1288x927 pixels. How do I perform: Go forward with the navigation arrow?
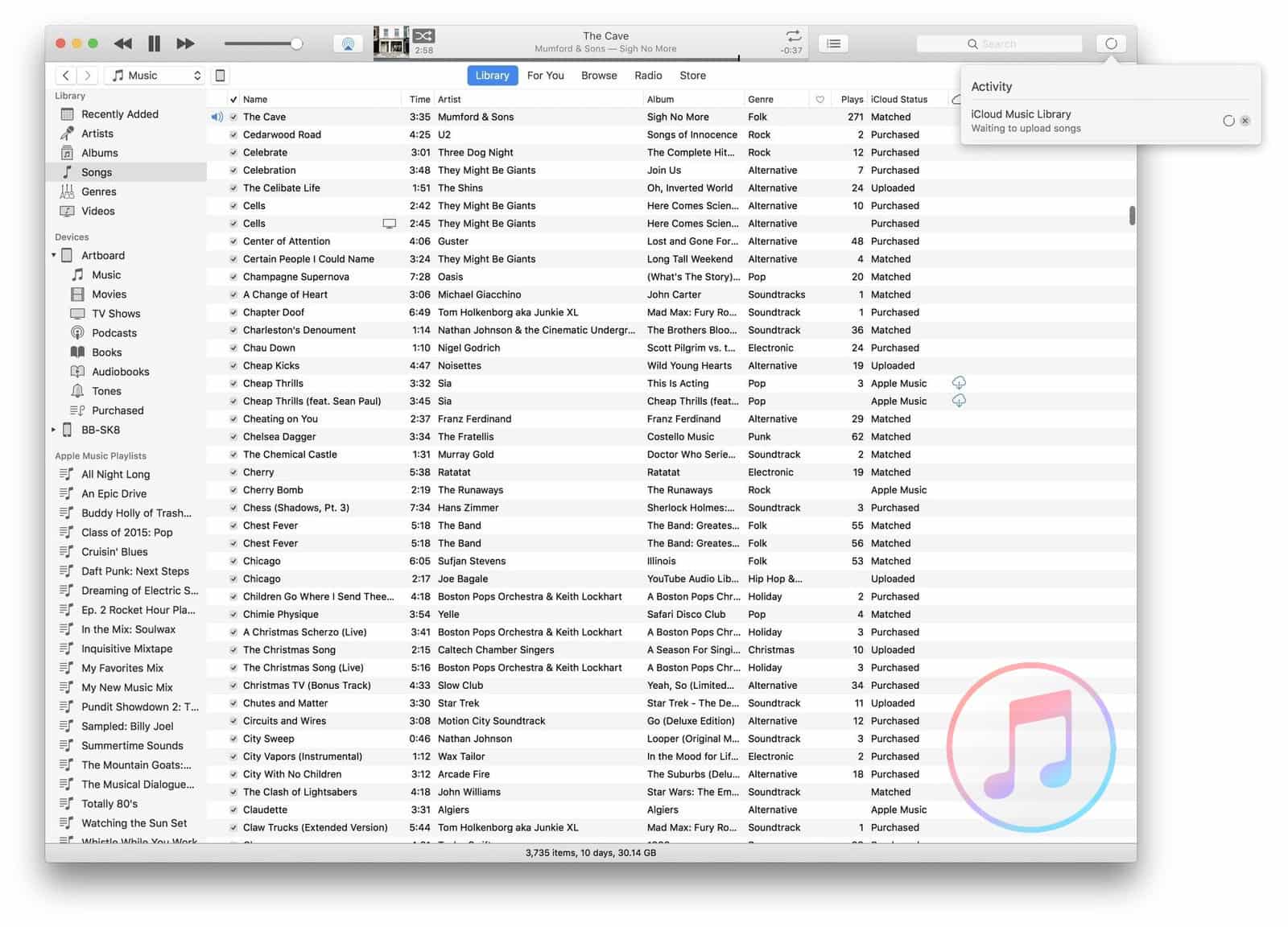pos(88,76)
